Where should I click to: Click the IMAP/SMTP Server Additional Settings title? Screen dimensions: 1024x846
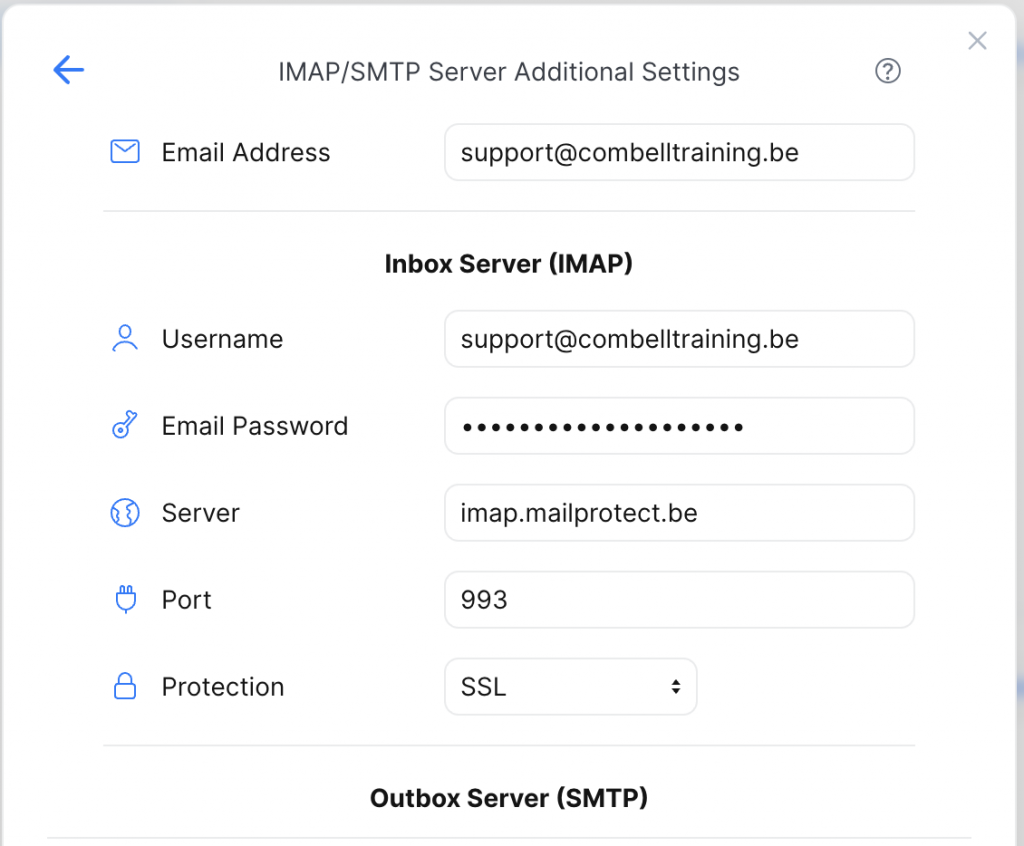[x=508, y=72]
